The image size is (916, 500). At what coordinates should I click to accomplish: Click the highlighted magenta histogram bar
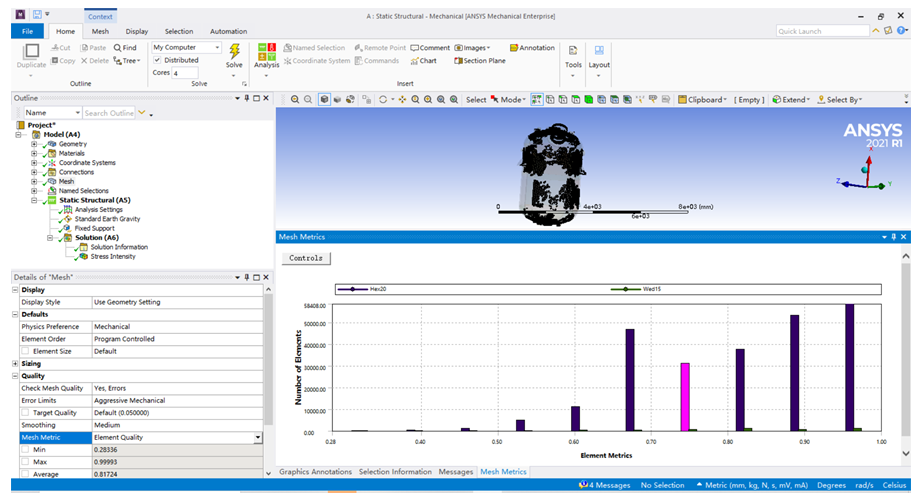pos(685,397)
